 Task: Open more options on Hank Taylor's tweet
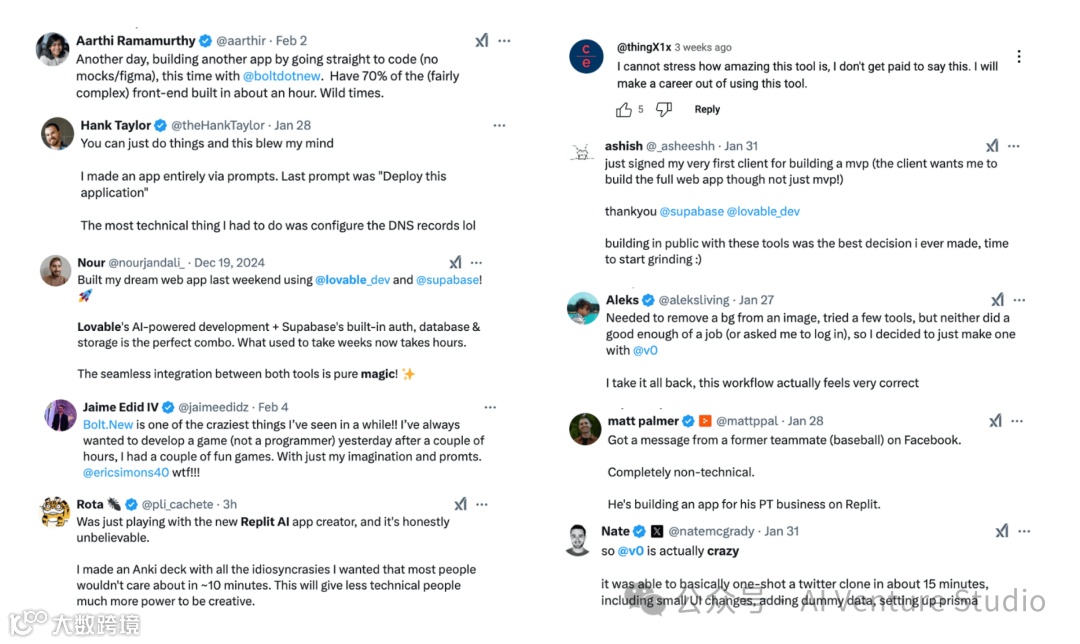[x=499, y=126]
